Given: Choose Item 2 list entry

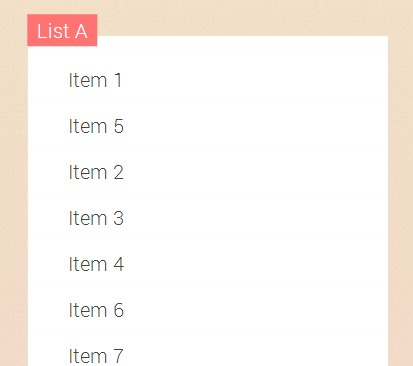Looking at the screenshot, I should [208, 172].
